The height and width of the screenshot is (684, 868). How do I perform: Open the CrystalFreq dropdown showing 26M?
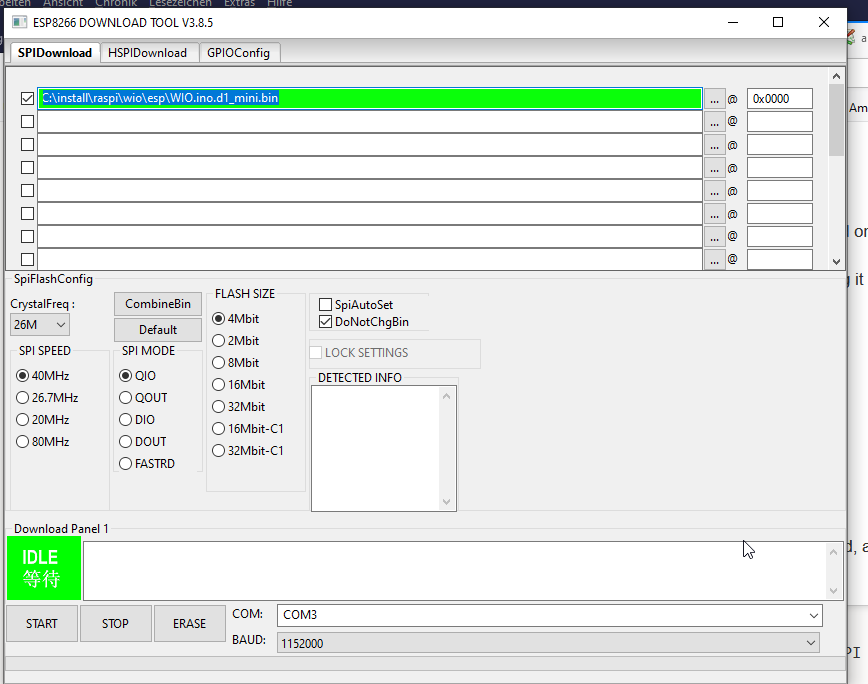[38, 324]
